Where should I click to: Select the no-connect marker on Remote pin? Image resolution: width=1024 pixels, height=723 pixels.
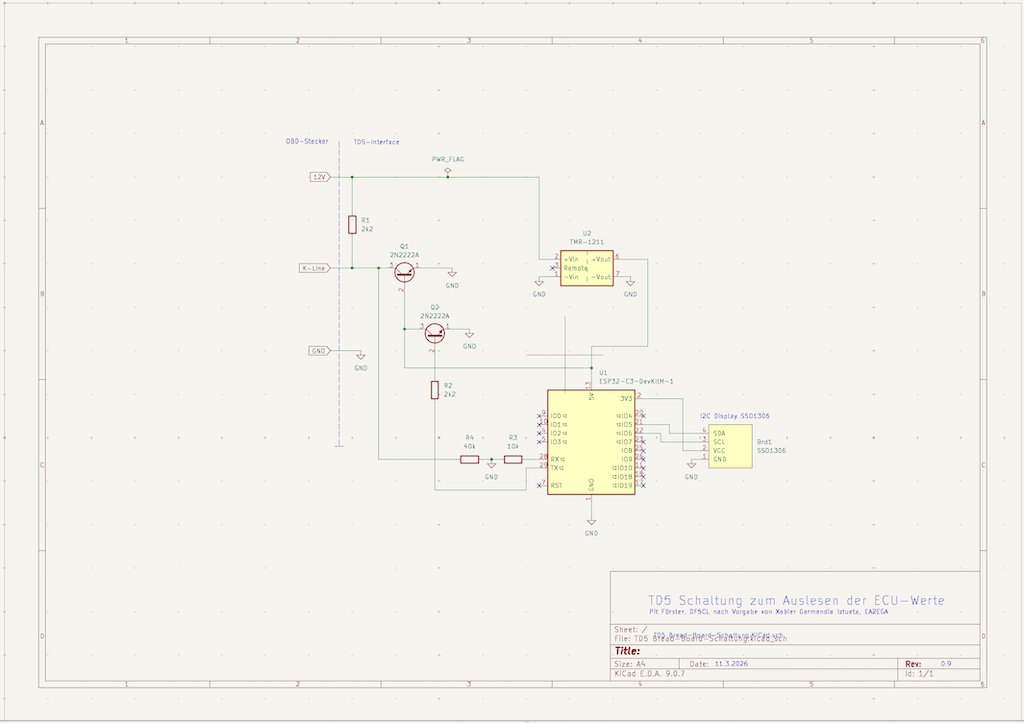[552, 268]
